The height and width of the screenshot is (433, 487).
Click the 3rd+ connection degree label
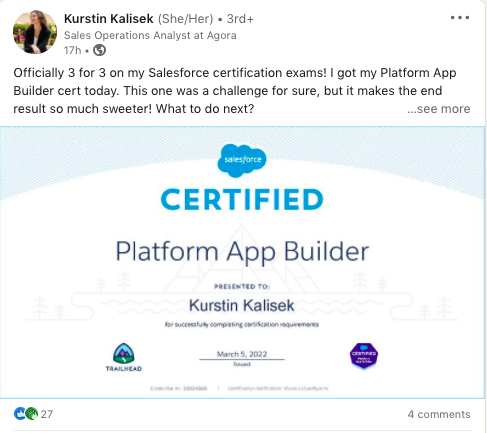coord(240,19)
